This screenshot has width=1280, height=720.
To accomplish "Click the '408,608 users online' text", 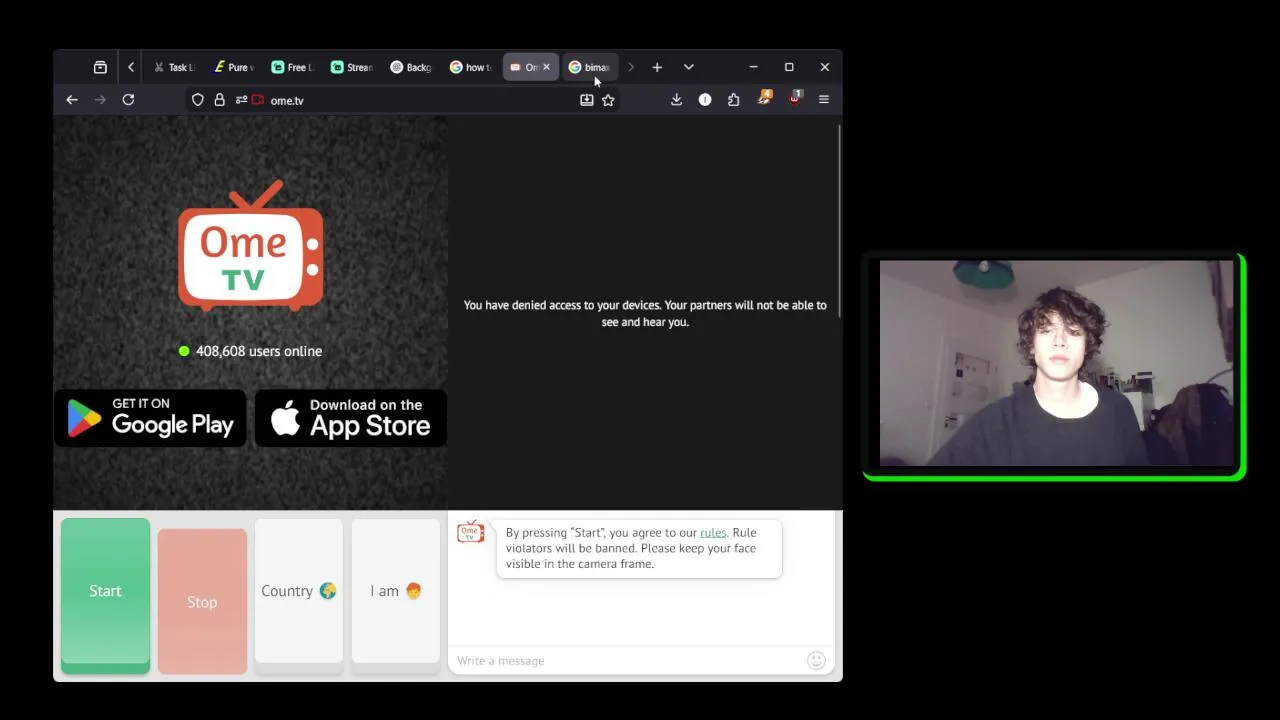I will click(x=259, y=351).
